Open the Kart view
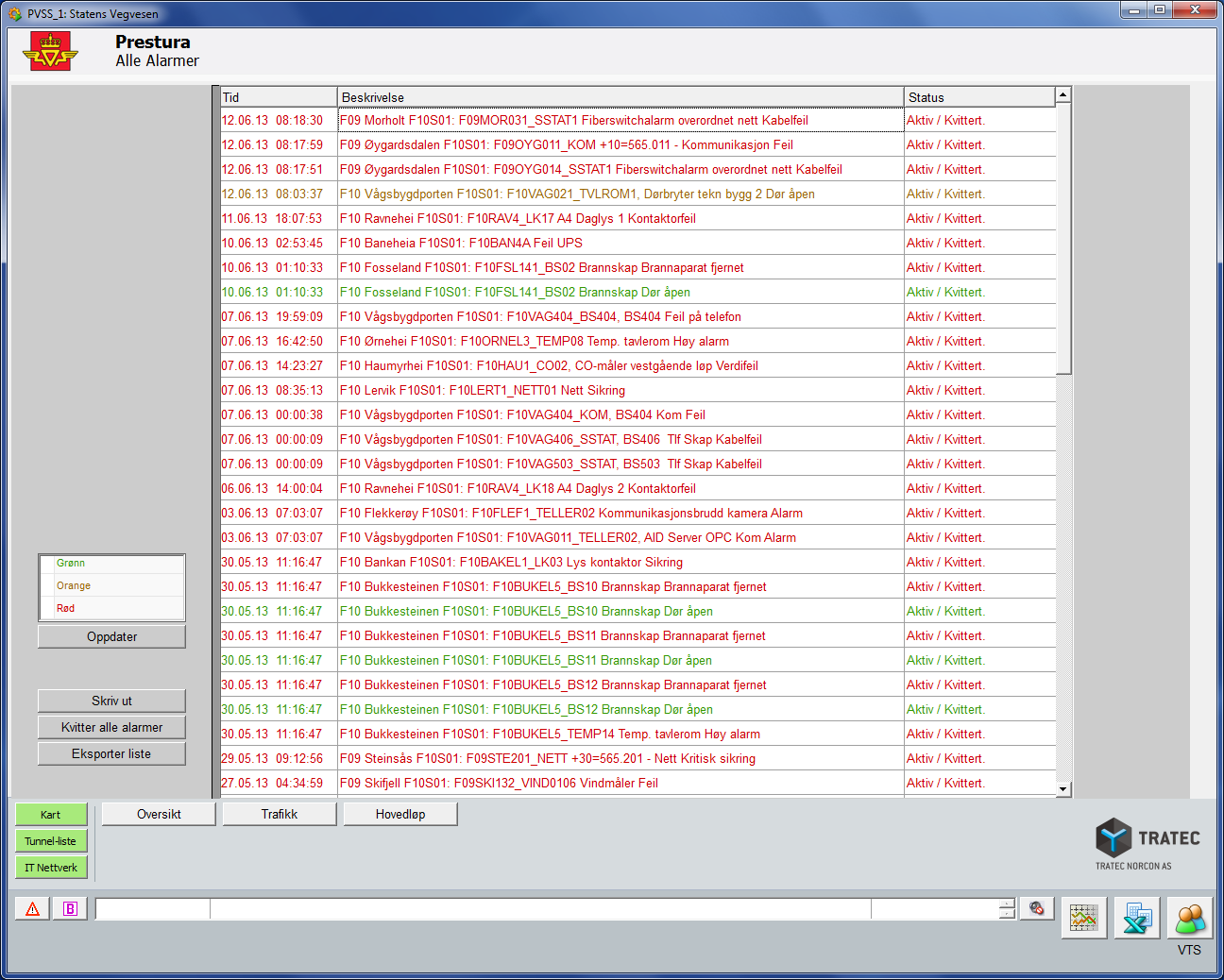This screenshot has height=980, width=1224. click(x=51, y=815)
